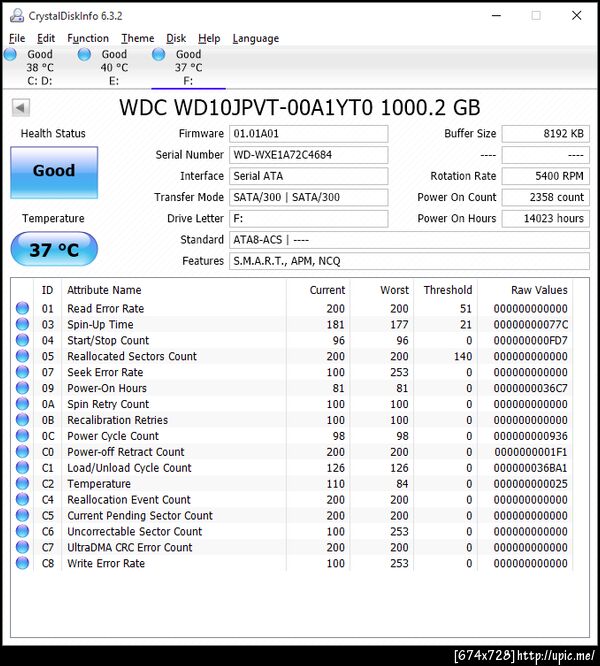Minimize the CrystalDiskInfo window
600x666 pixels.
(x=496, y=16)
